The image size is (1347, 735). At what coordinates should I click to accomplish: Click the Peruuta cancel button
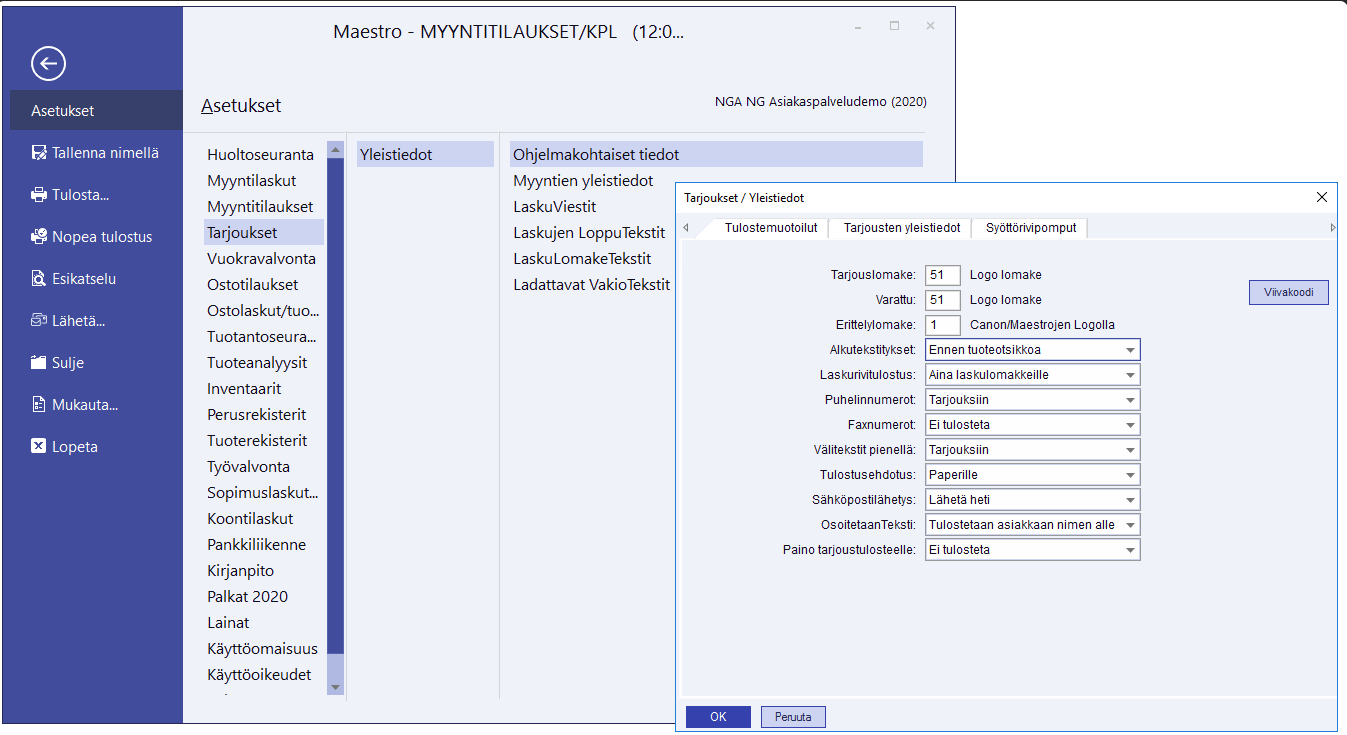[793, 717]
